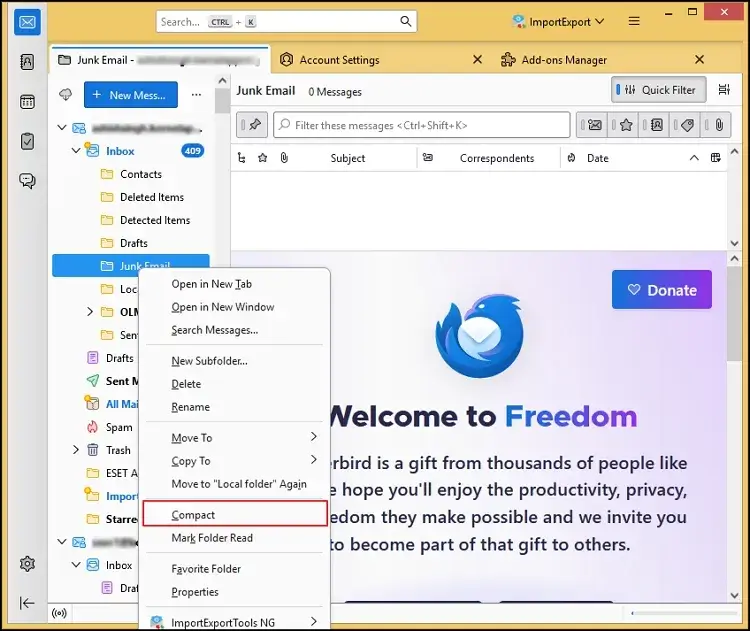Click search magnifier icon in global search

tap(405, 21)
